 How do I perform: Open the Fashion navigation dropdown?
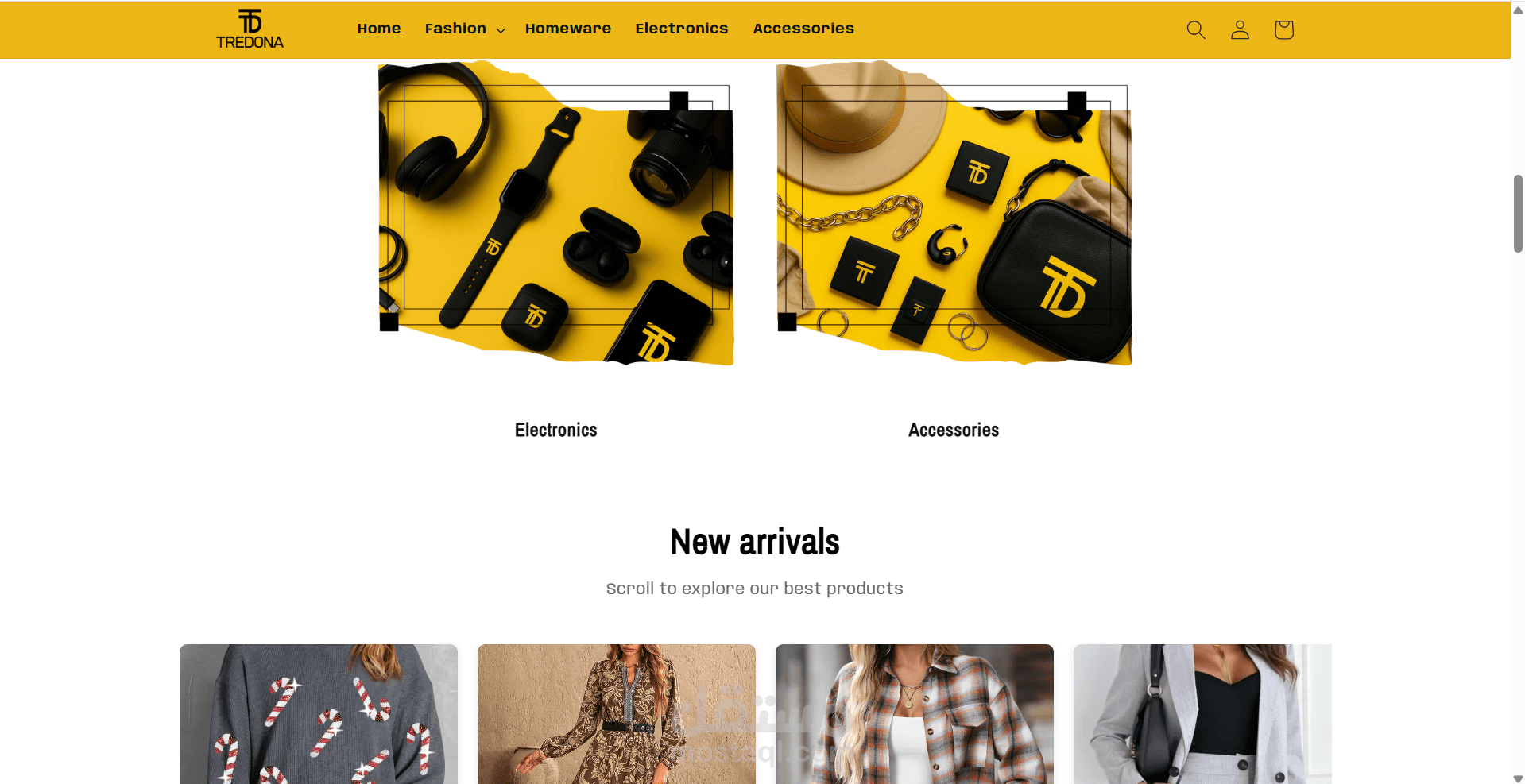pyautogui.click(x=465, y=29)
